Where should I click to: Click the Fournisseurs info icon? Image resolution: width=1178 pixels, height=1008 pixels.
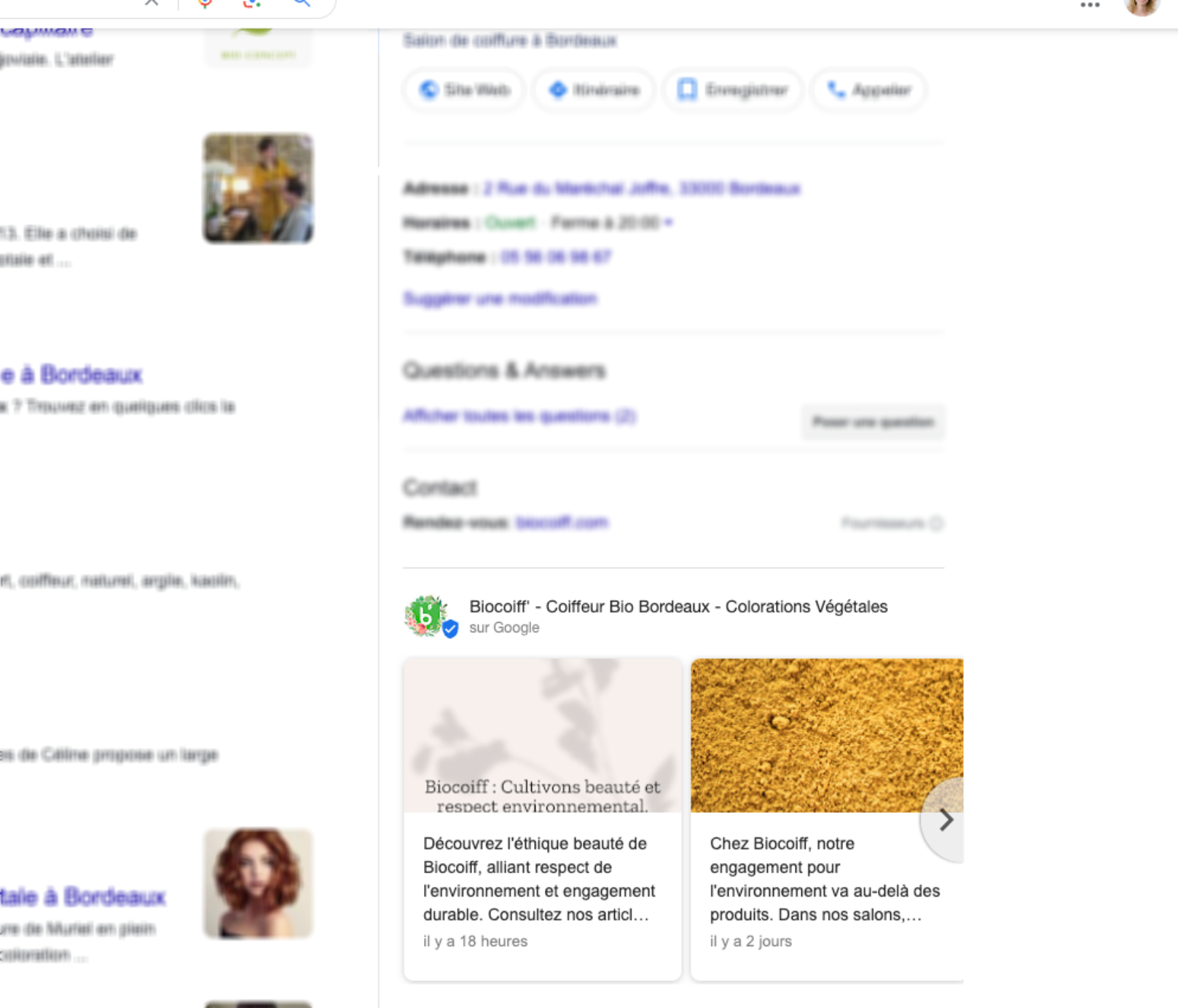937,523
